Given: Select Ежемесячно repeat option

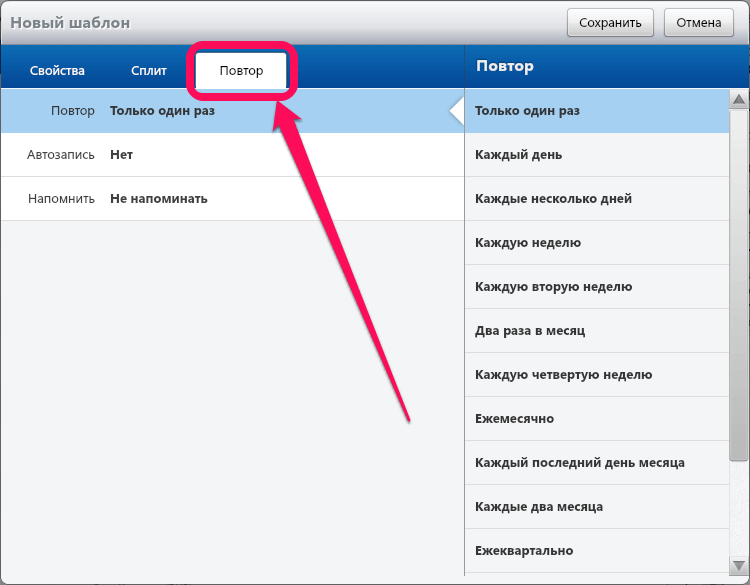Looking at the screenshot, I should 596,419.
